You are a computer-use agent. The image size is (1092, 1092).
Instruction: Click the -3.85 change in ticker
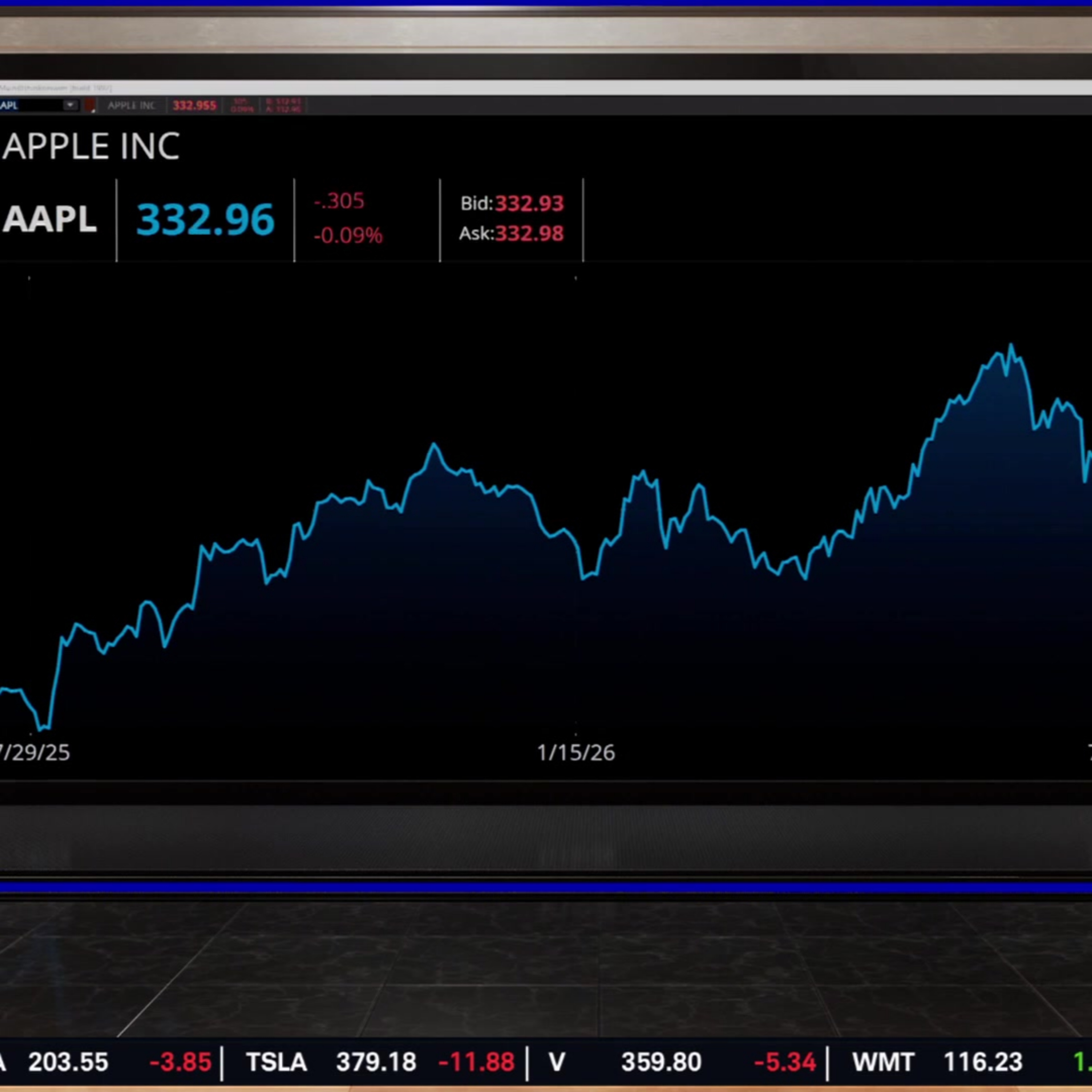point(180,1062)
